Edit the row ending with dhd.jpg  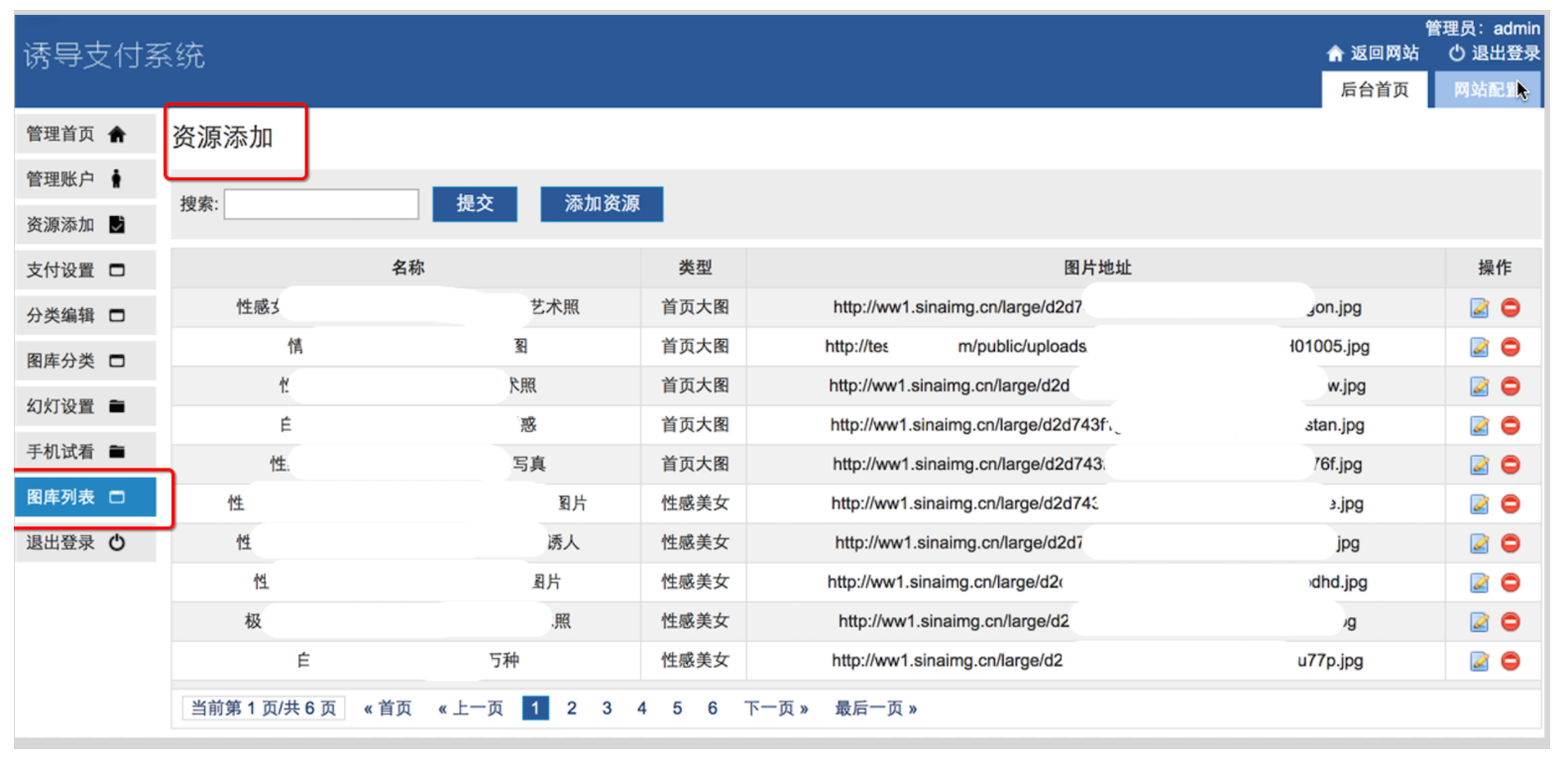point(1480,583)
